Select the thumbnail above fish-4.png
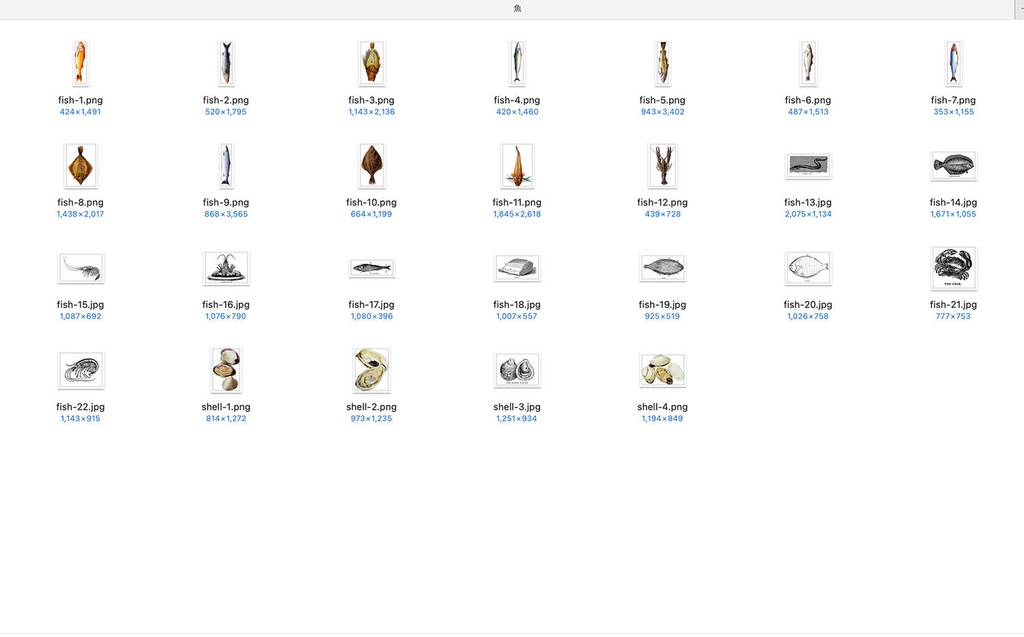 tap(517, 63)
